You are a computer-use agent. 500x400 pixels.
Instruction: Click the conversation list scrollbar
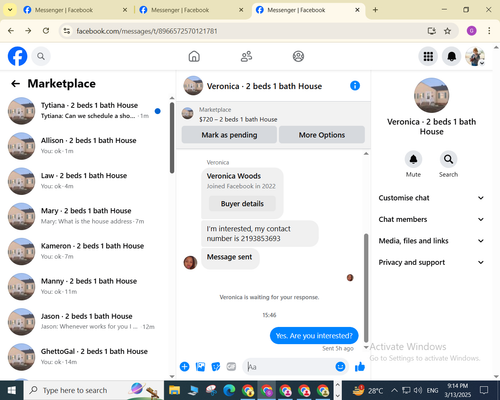click(x=172, y=138)
